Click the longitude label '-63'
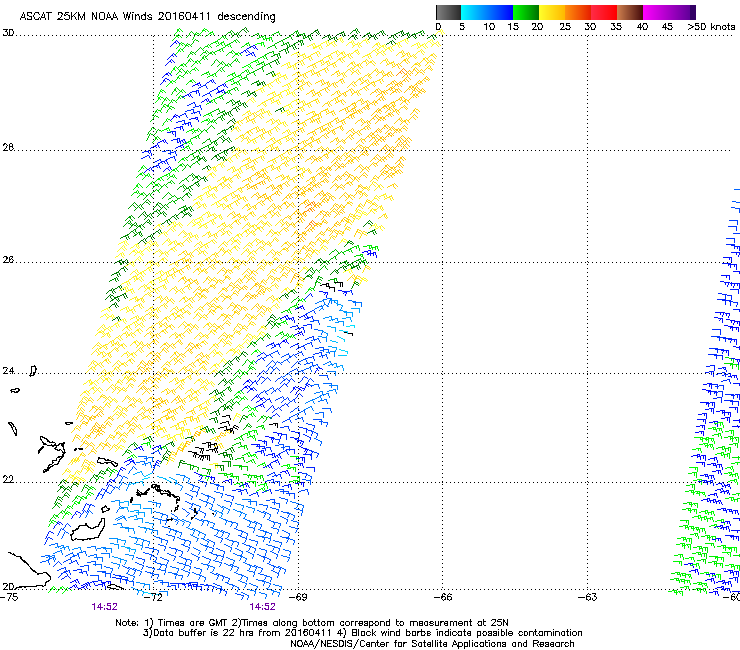Image resolution: width=740 pixels, height=650 pixels. pos(588,597)
